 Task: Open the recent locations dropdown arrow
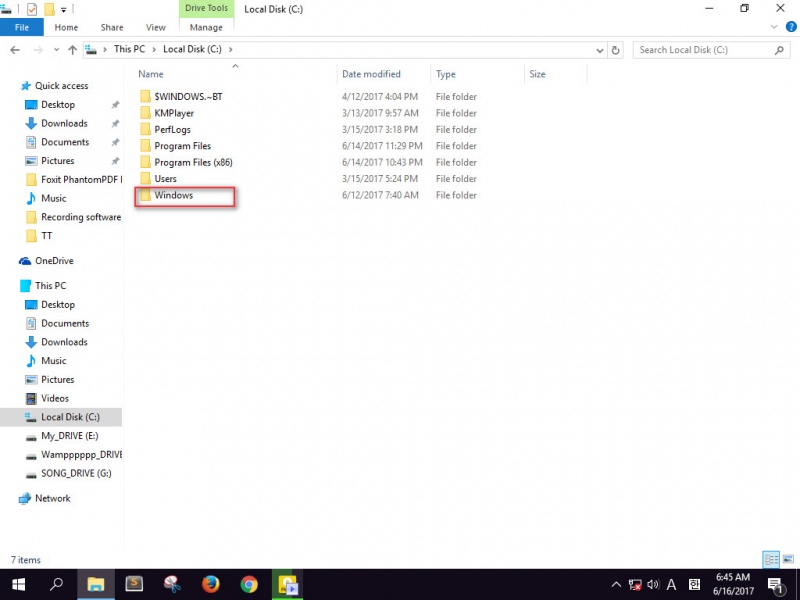pyautogui.click(x=56, y=49)
